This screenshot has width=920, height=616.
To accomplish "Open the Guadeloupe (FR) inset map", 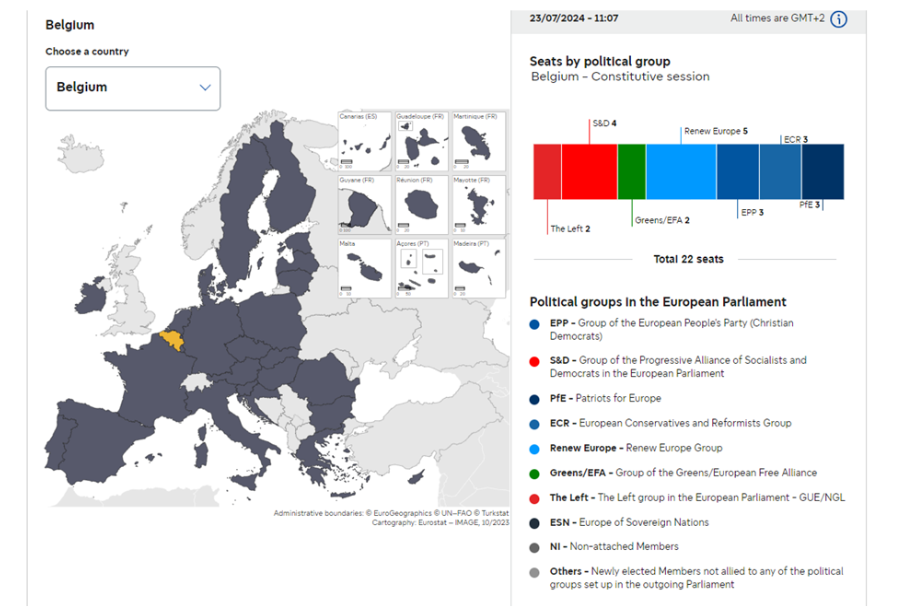I will (421, 141).
